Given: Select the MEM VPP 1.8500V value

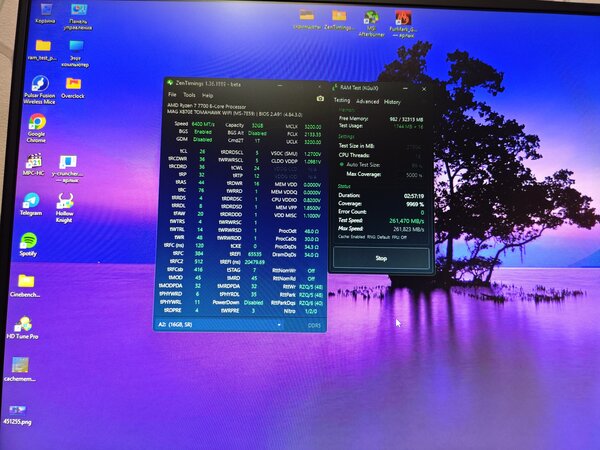Looking at the screenshot, I should point(312,208).
